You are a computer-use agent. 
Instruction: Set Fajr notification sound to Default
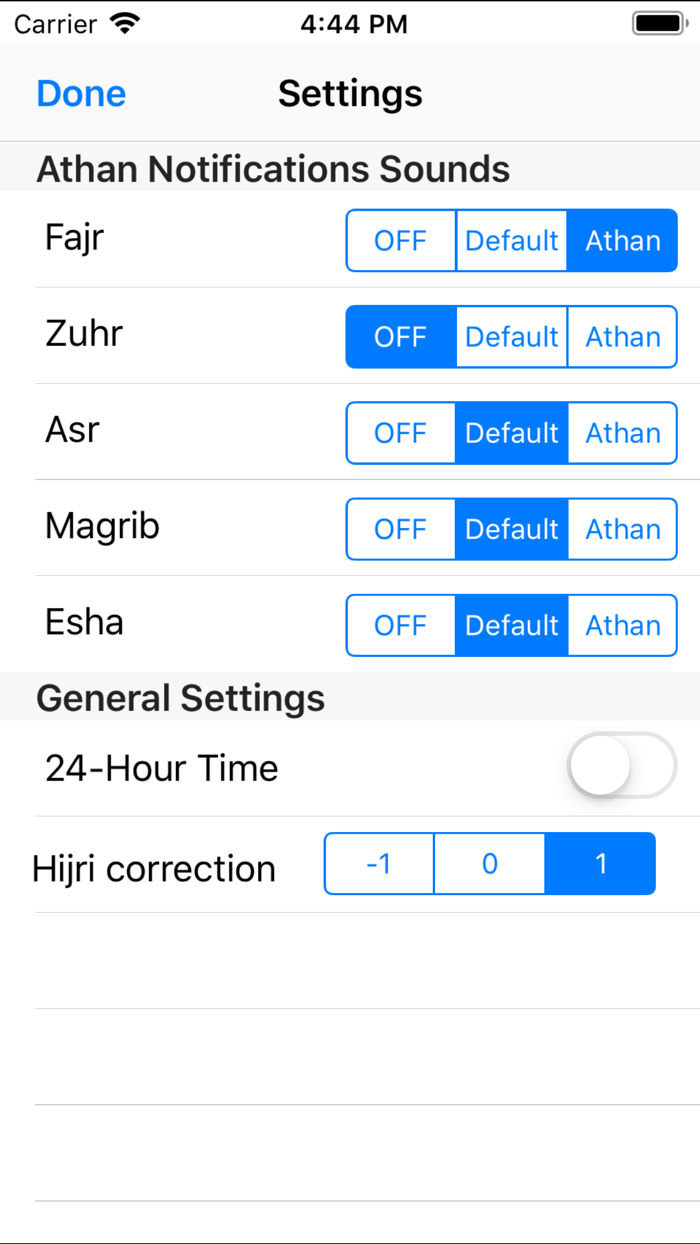pos(511,240)
